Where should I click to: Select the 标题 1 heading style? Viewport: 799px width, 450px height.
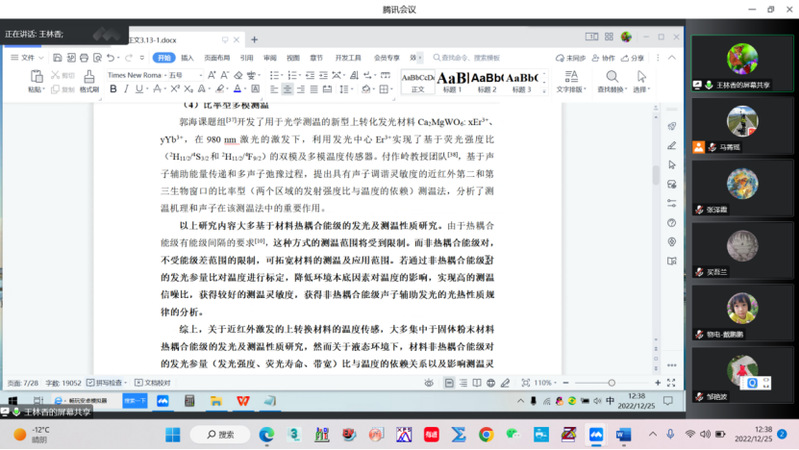[x=452, y=80]
